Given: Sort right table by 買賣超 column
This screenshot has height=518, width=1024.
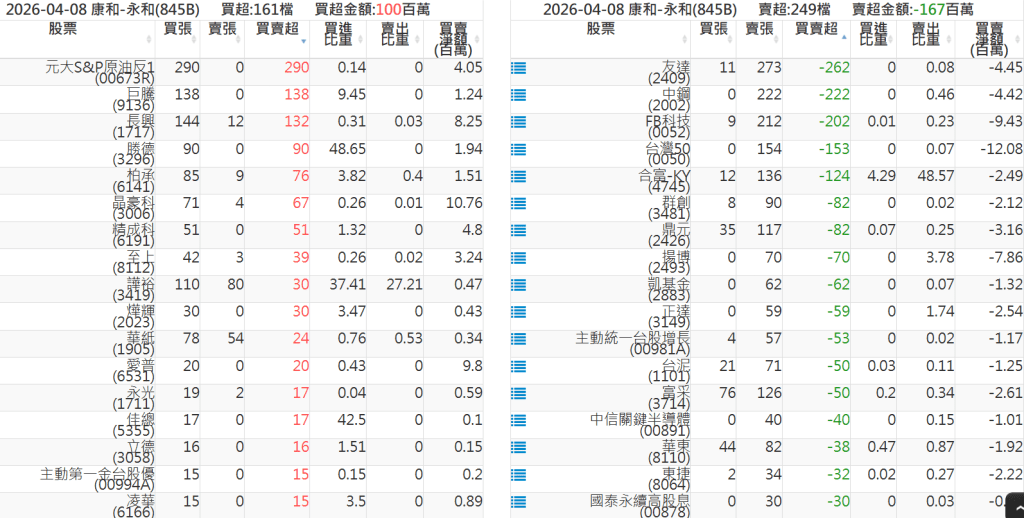Looking at the screenshot, I should (815, 30).
